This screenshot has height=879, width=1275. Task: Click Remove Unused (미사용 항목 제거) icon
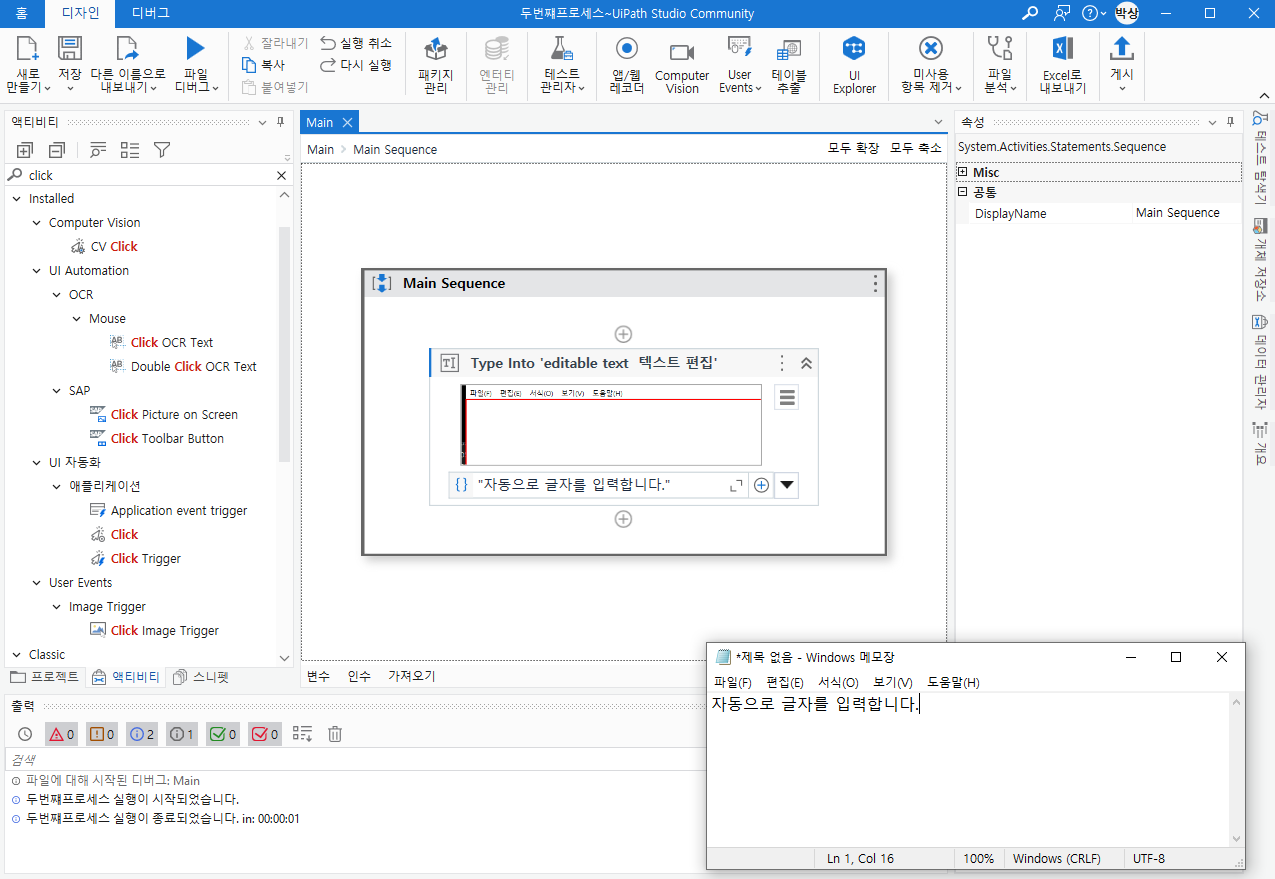pos(931,49)
